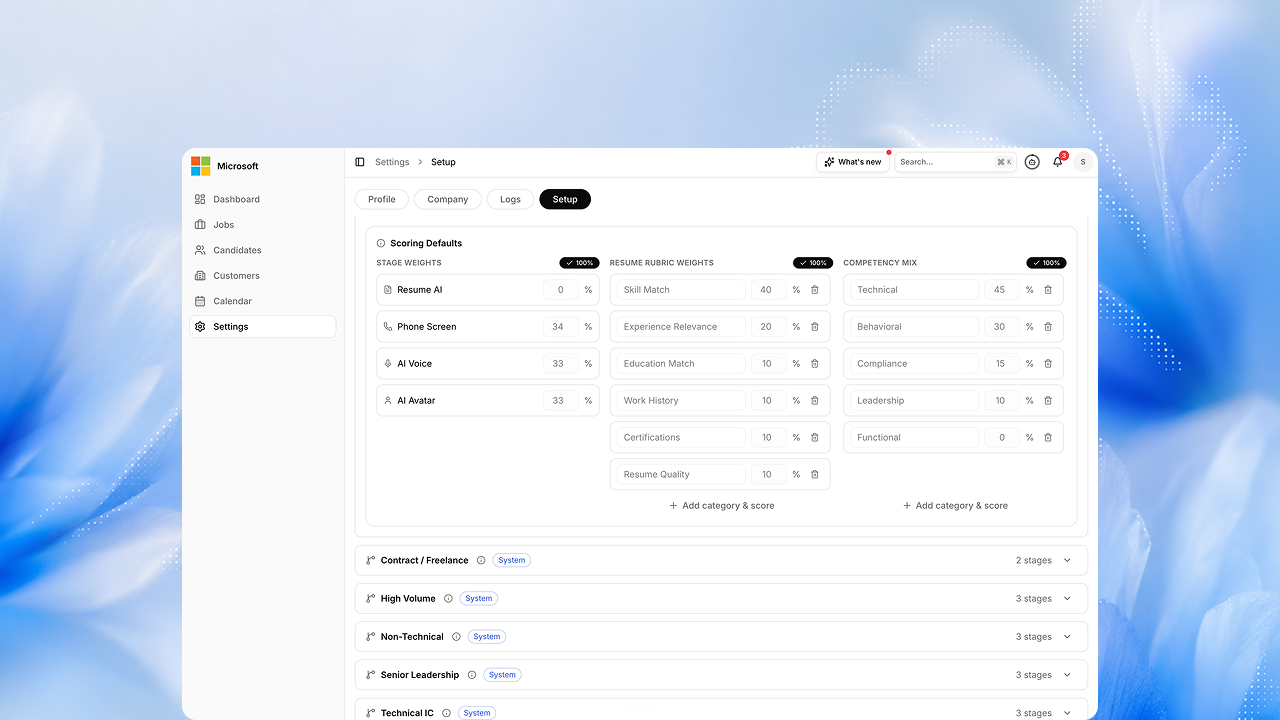Switch to the Profile tab
The height and width of the screenshot is (720, 1280).
tap(382, 199)
